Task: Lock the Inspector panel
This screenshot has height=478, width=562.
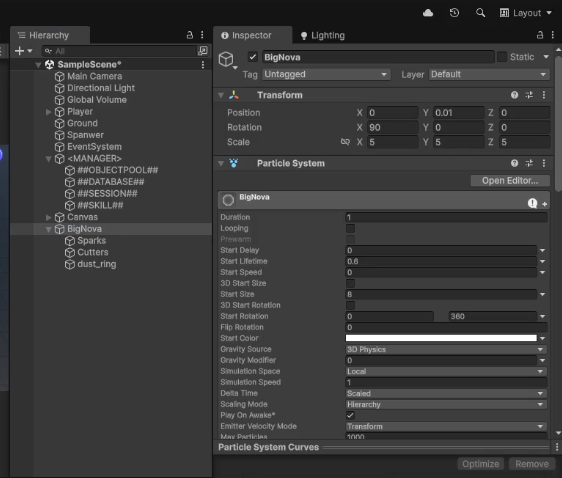Action: click(540, 35)
